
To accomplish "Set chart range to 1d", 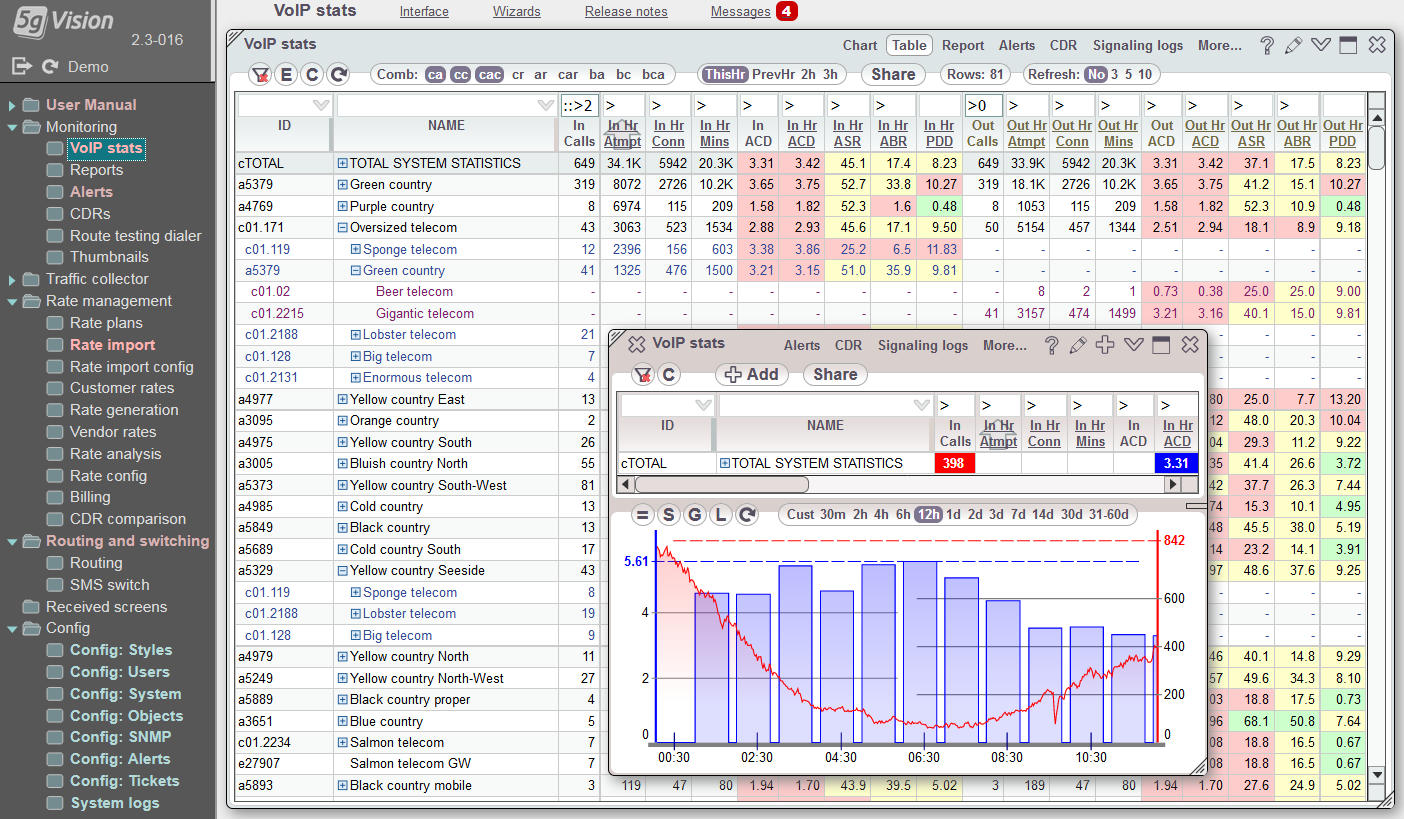I will point(953,515).
